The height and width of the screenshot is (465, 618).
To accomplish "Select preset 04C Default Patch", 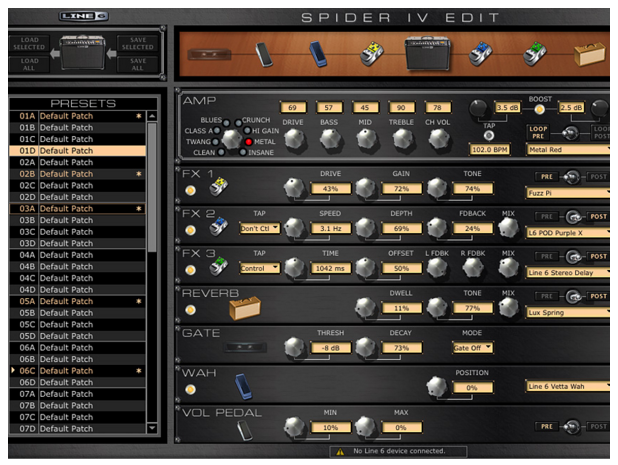I will point(78,278).
